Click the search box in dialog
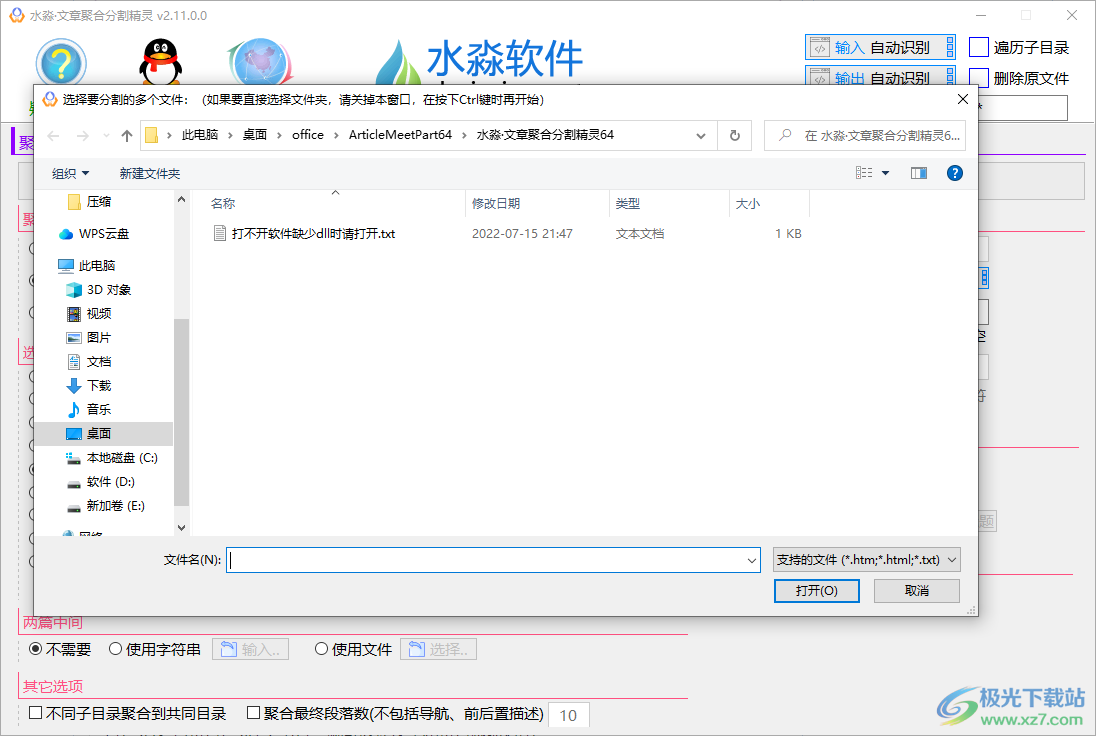 (865, 136)
